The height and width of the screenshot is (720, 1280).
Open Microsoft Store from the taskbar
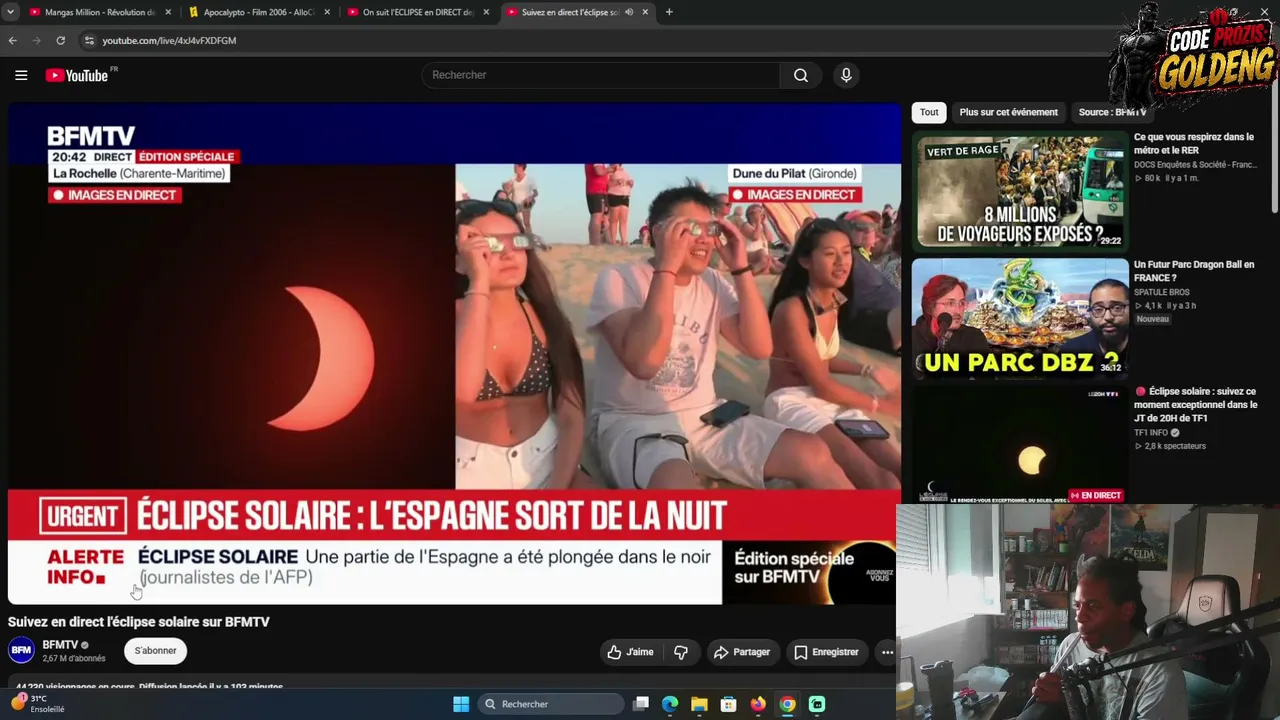click(729, 704)
